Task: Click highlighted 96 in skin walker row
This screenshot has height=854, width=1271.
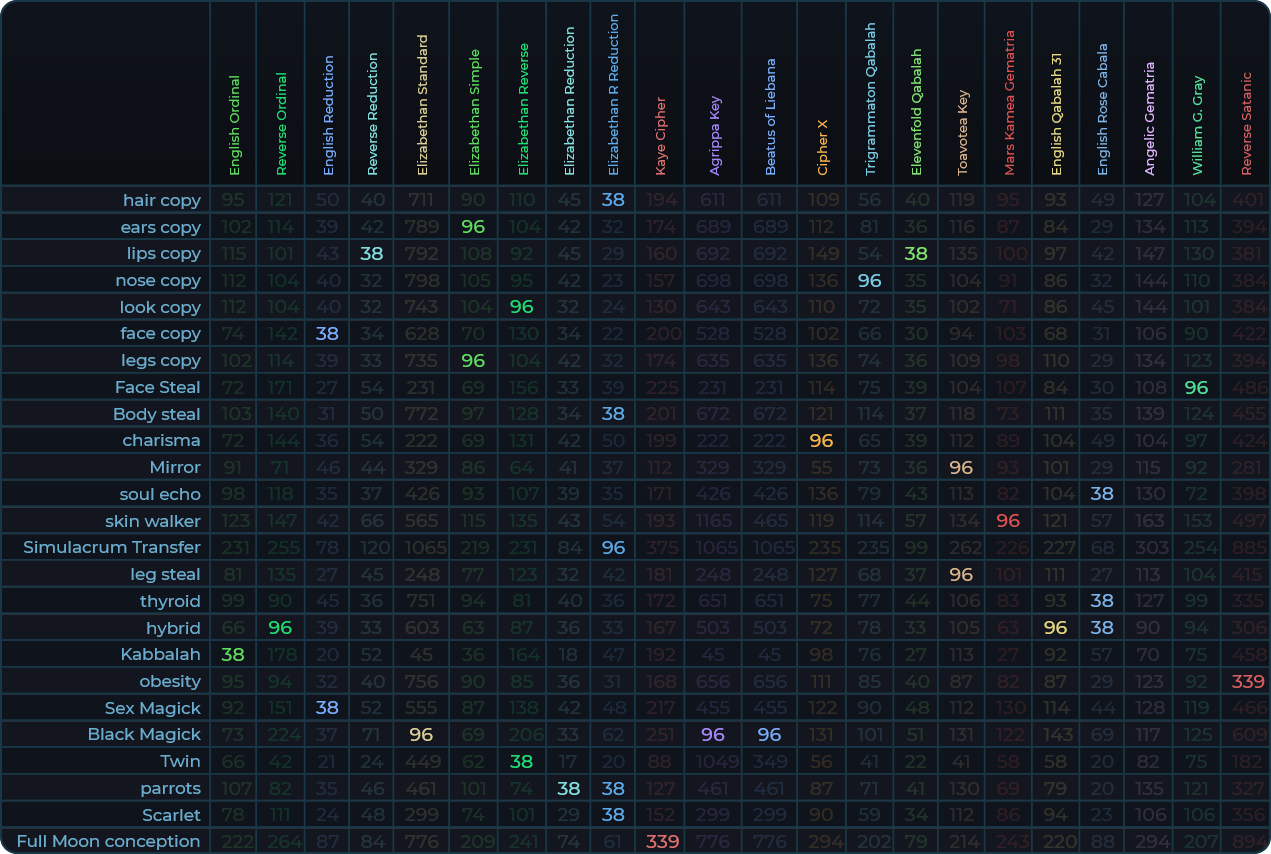Action: (x=1008, y=521)
